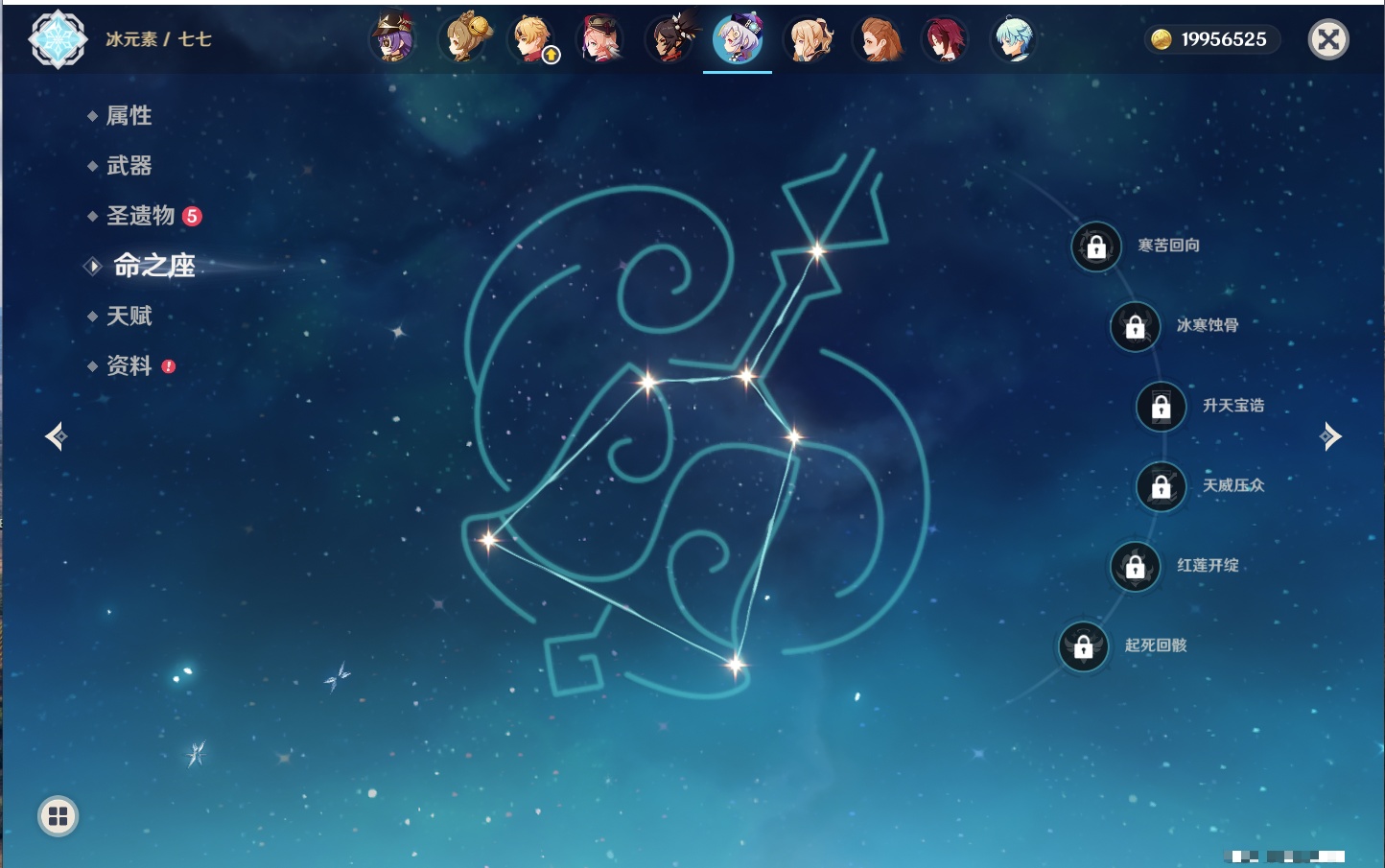Select the pink-haired character wearing a beret
Viewport: 1385px width, 868px height.
pos(601,39)
